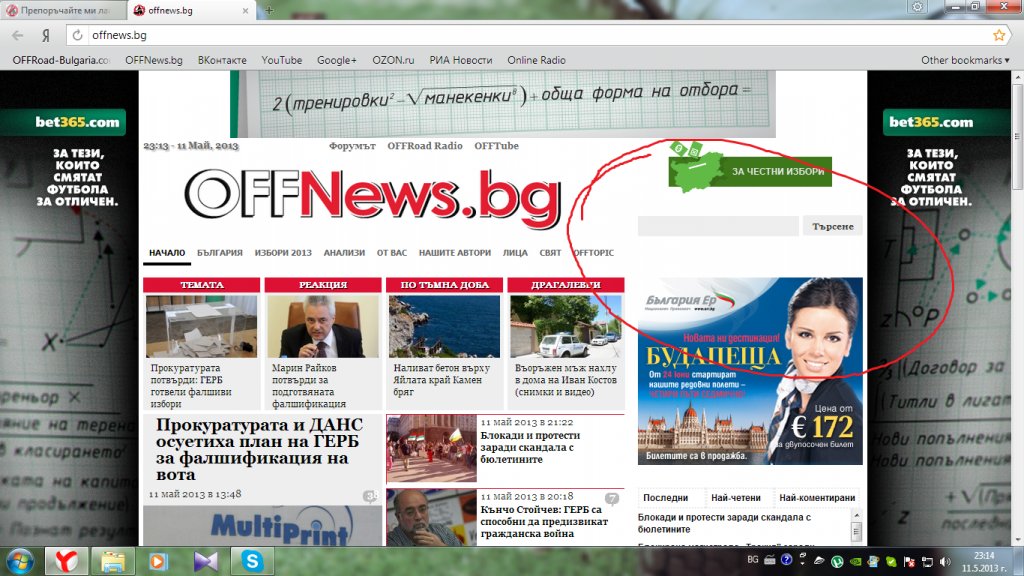Switch to the Най-коментирани tab

click(x=817, y=498)
